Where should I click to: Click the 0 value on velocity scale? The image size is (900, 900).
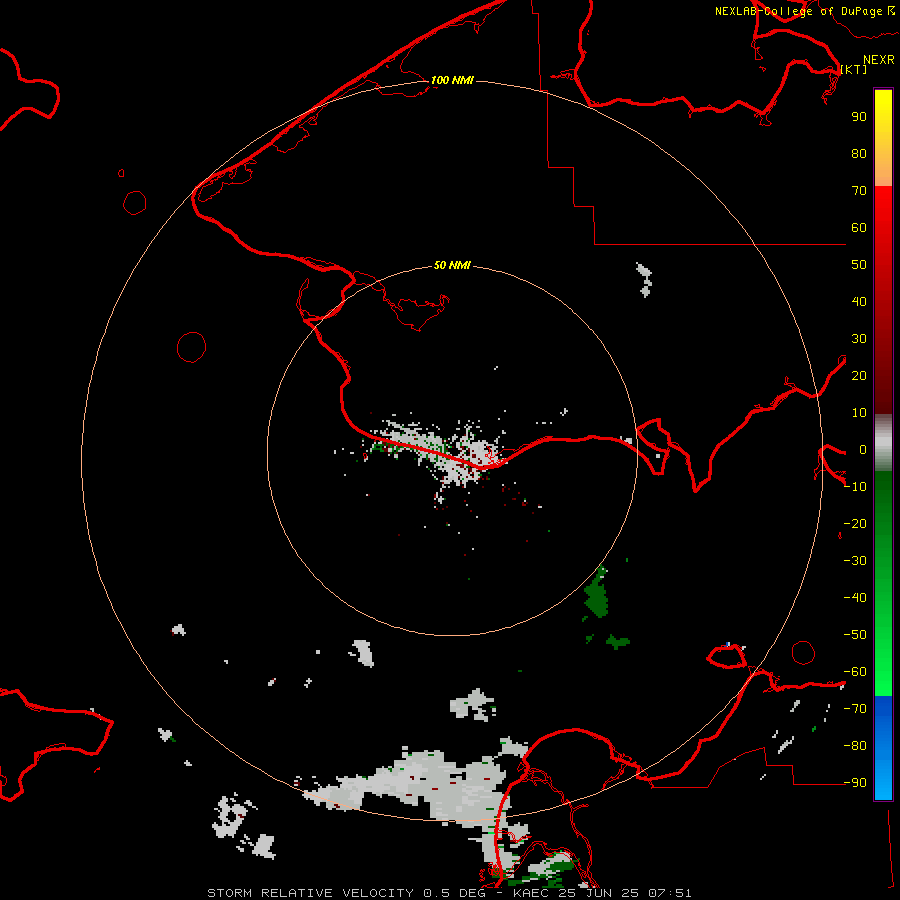tap(863, 449)
